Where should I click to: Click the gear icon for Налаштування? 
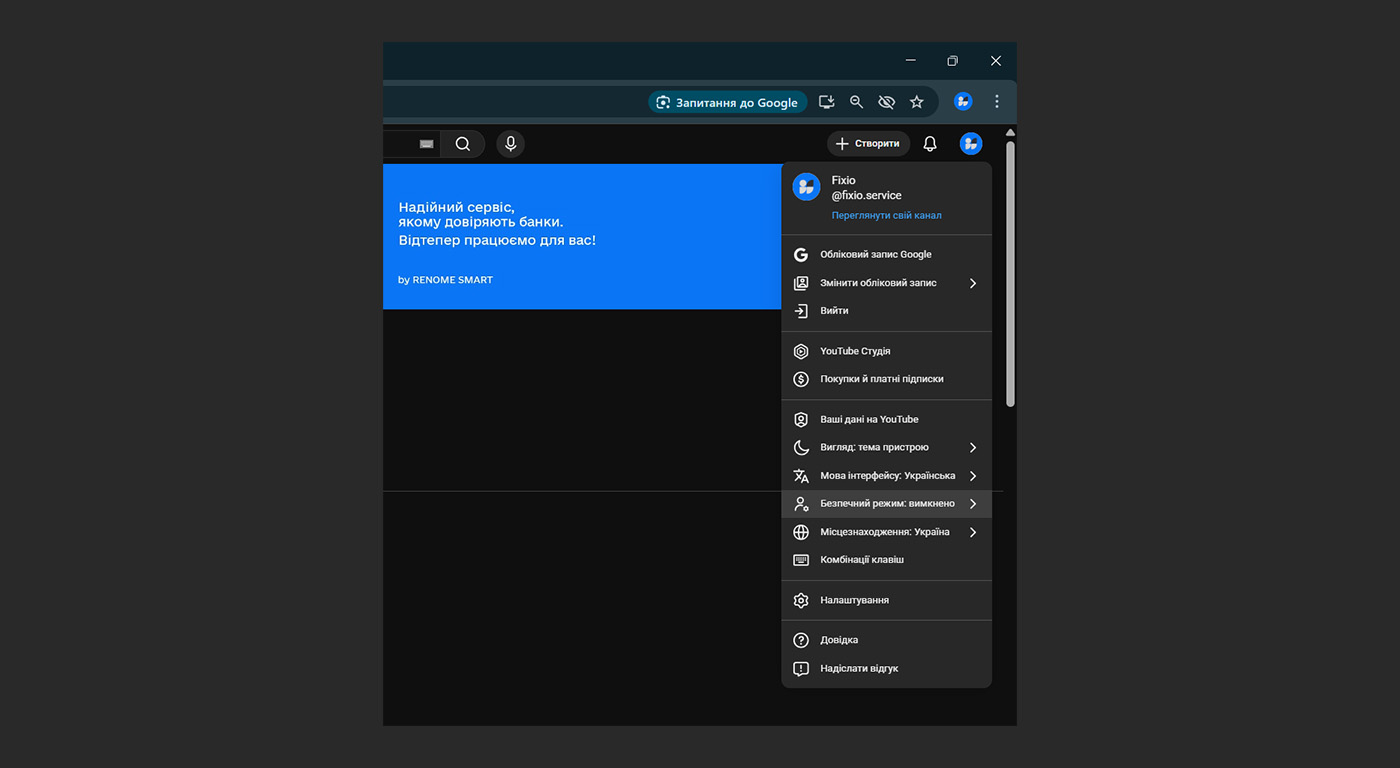coord(801,601)
